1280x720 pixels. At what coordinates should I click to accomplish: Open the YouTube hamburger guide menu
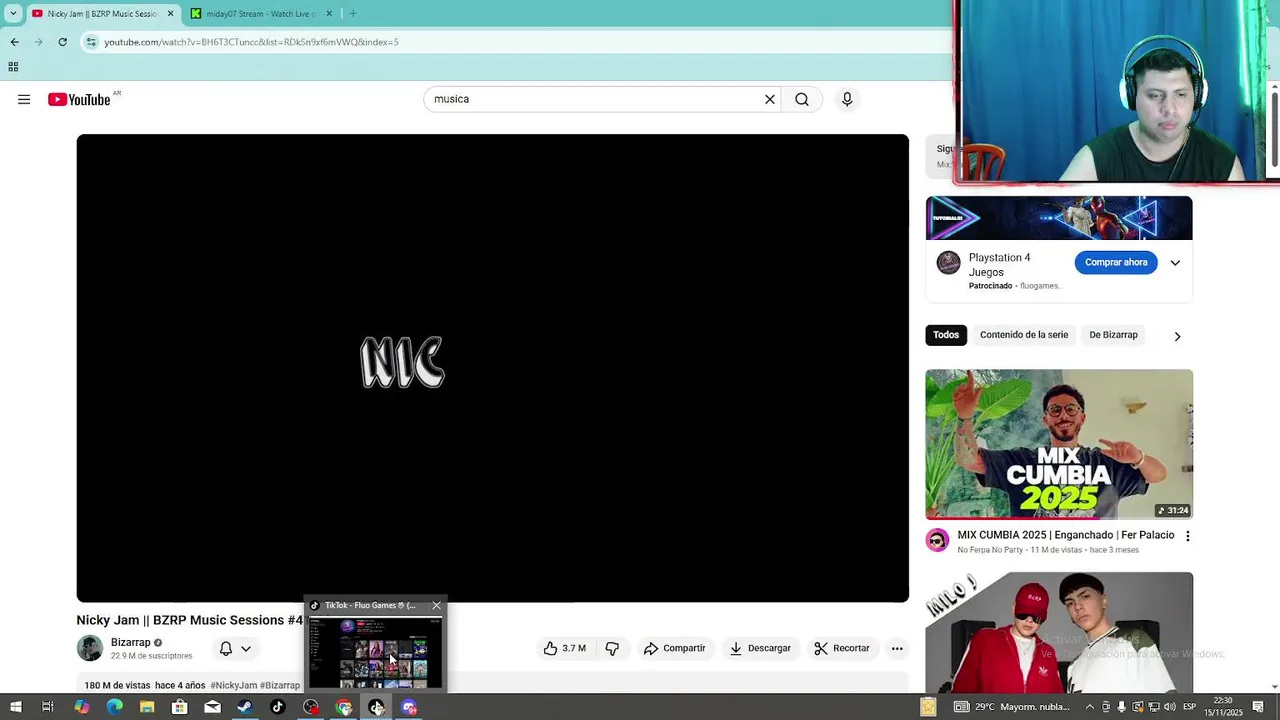(24, 99)
